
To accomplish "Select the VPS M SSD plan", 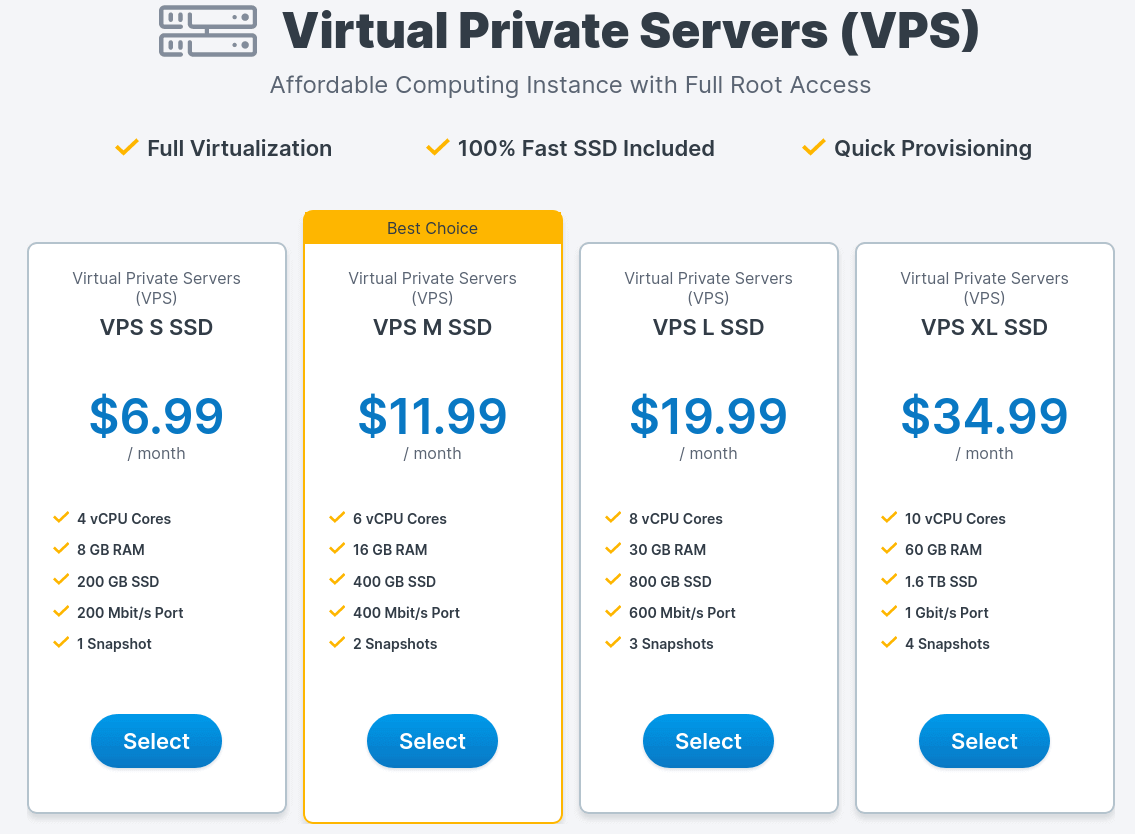I will [432, 741].
